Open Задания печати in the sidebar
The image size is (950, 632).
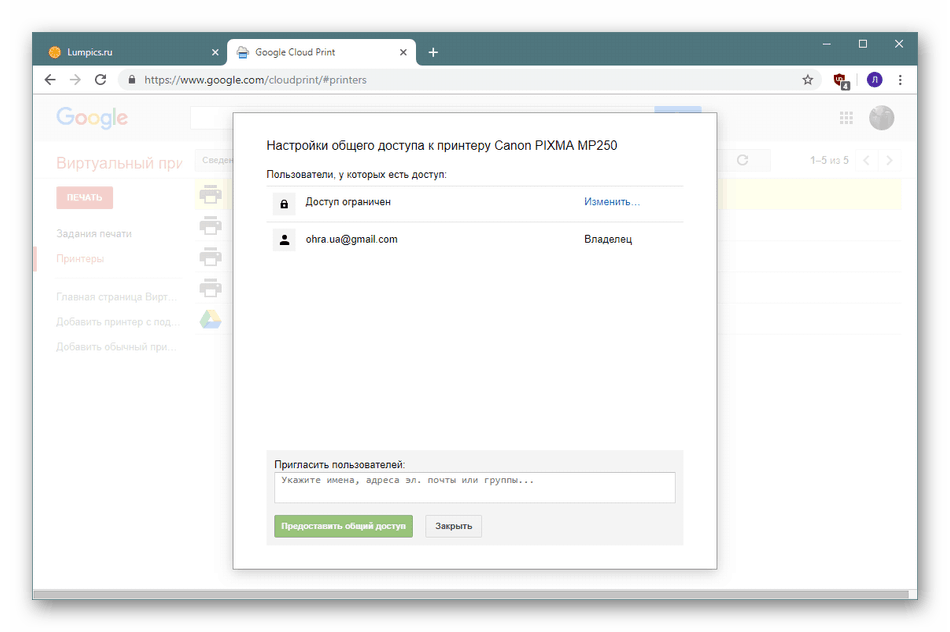(x=94, y=234)
